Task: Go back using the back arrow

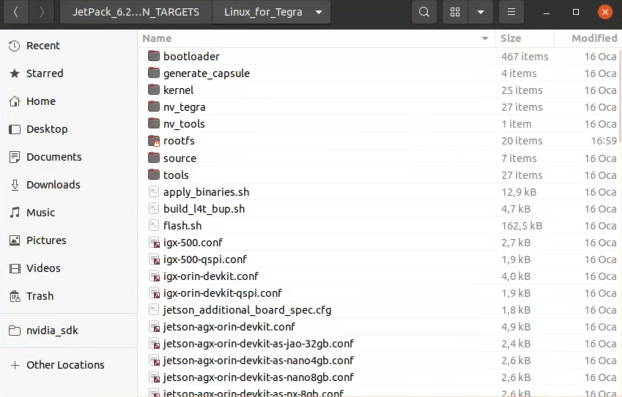Action: tap(16, 12)
